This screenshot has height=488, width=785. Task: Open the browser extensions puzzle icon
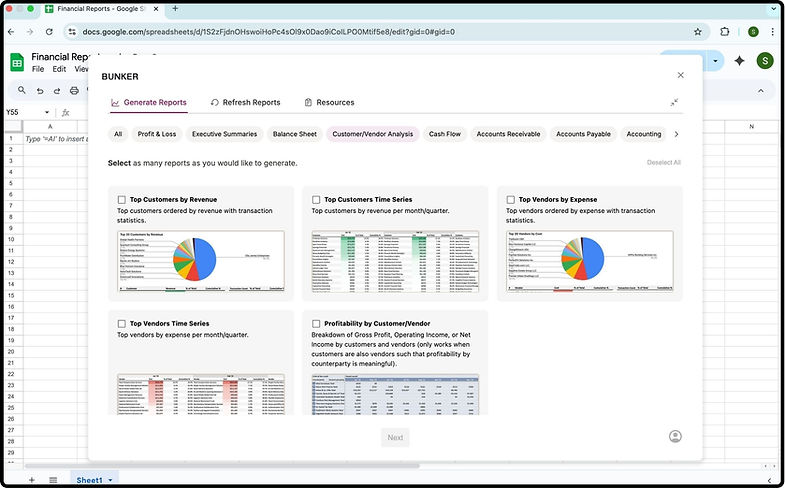click(x=724, y=32)
